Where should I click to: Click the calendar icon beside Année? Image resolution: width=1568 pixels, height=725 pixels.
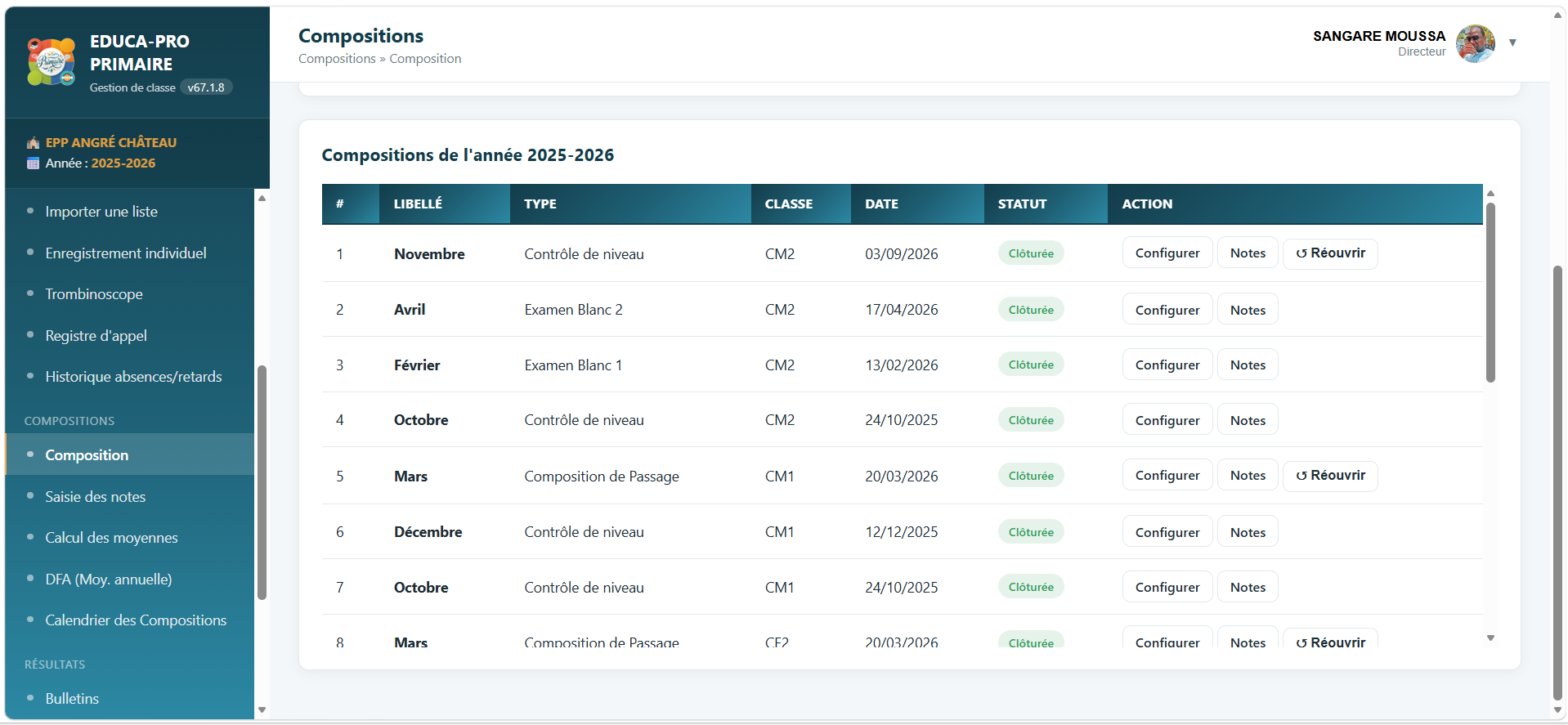point(33,163)
